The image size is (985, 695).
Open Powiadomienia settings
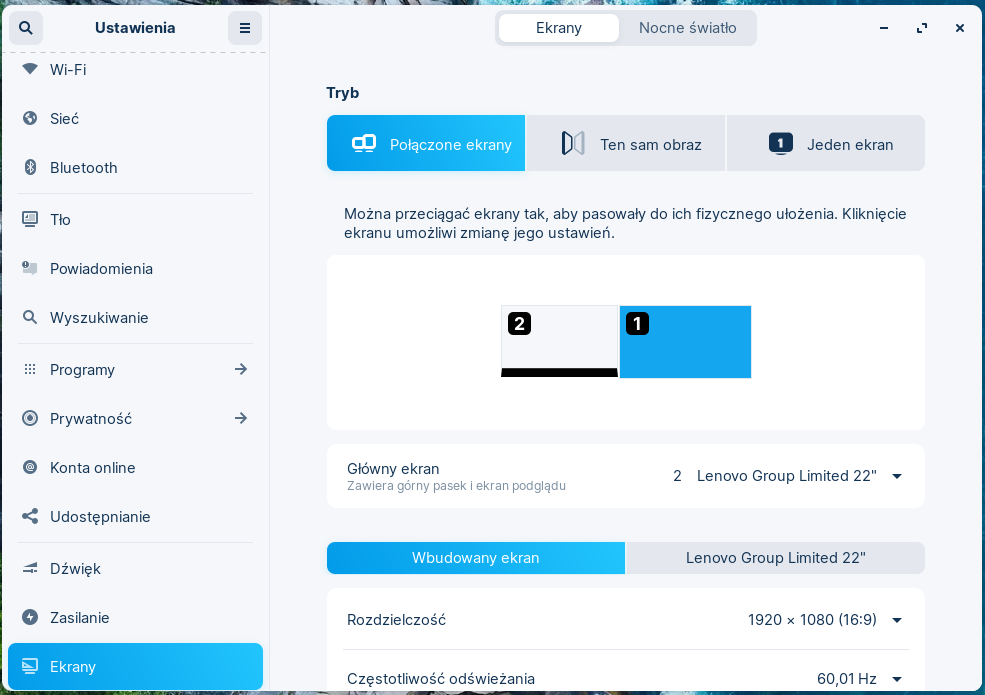(x=135, y=268)
